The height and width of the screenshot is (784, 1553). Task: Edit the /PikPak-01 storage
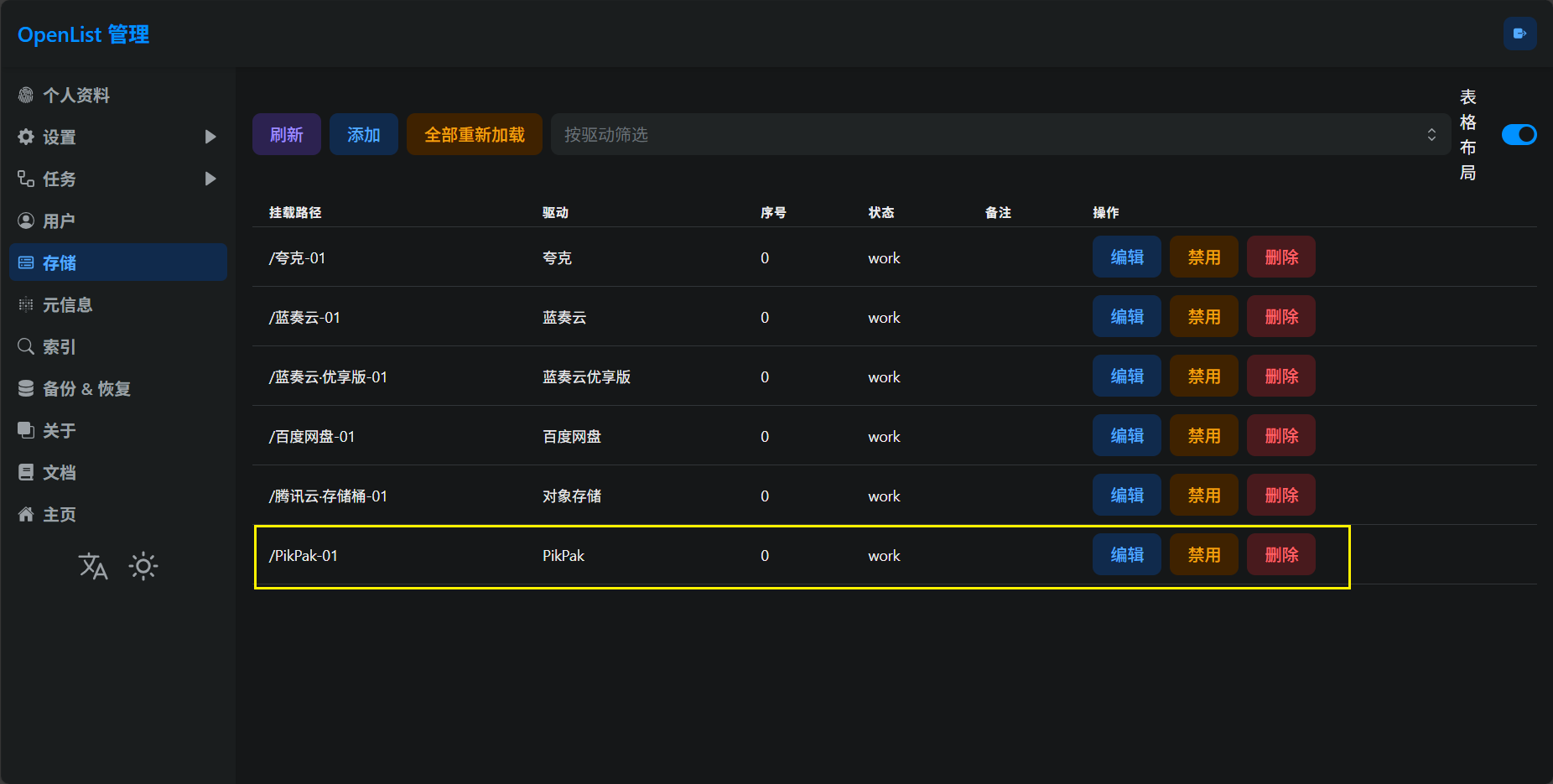pyautogui.click(x=1126, y=555)
